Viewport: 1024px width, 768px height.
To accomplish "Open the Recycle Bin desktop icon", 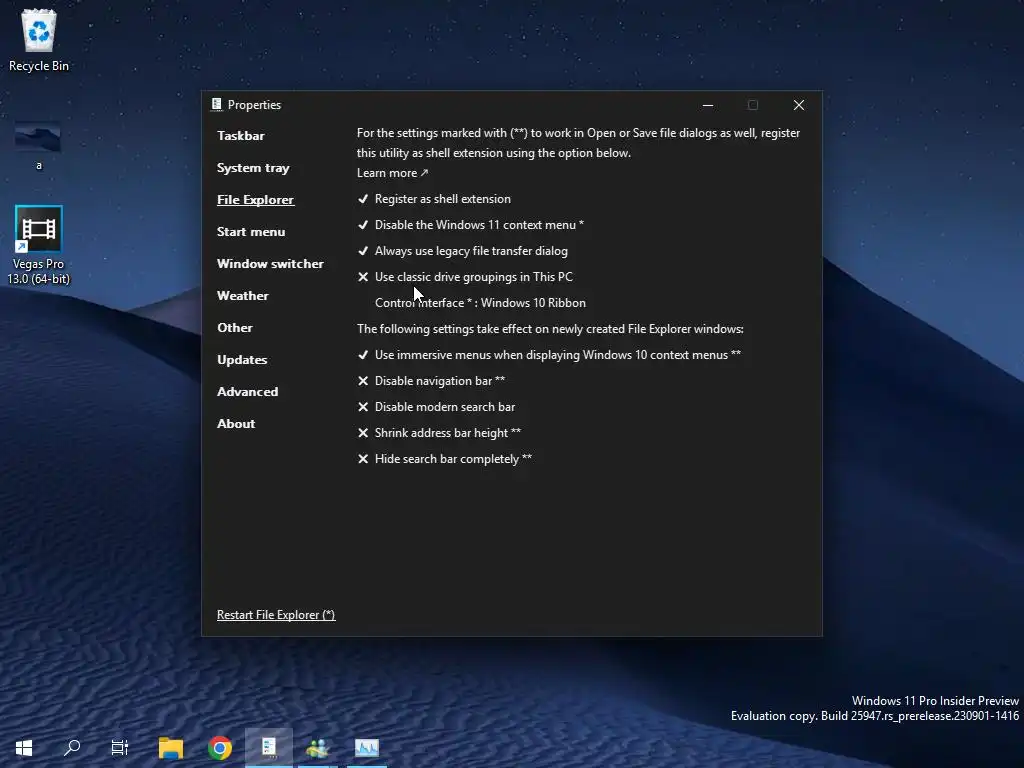I will click(39, 40).
